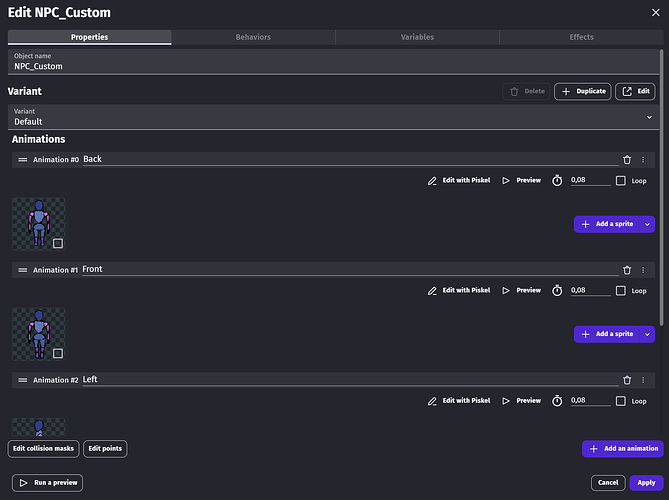Open more options for Left animation
This screenshot has height=500, width=669.
643,380
